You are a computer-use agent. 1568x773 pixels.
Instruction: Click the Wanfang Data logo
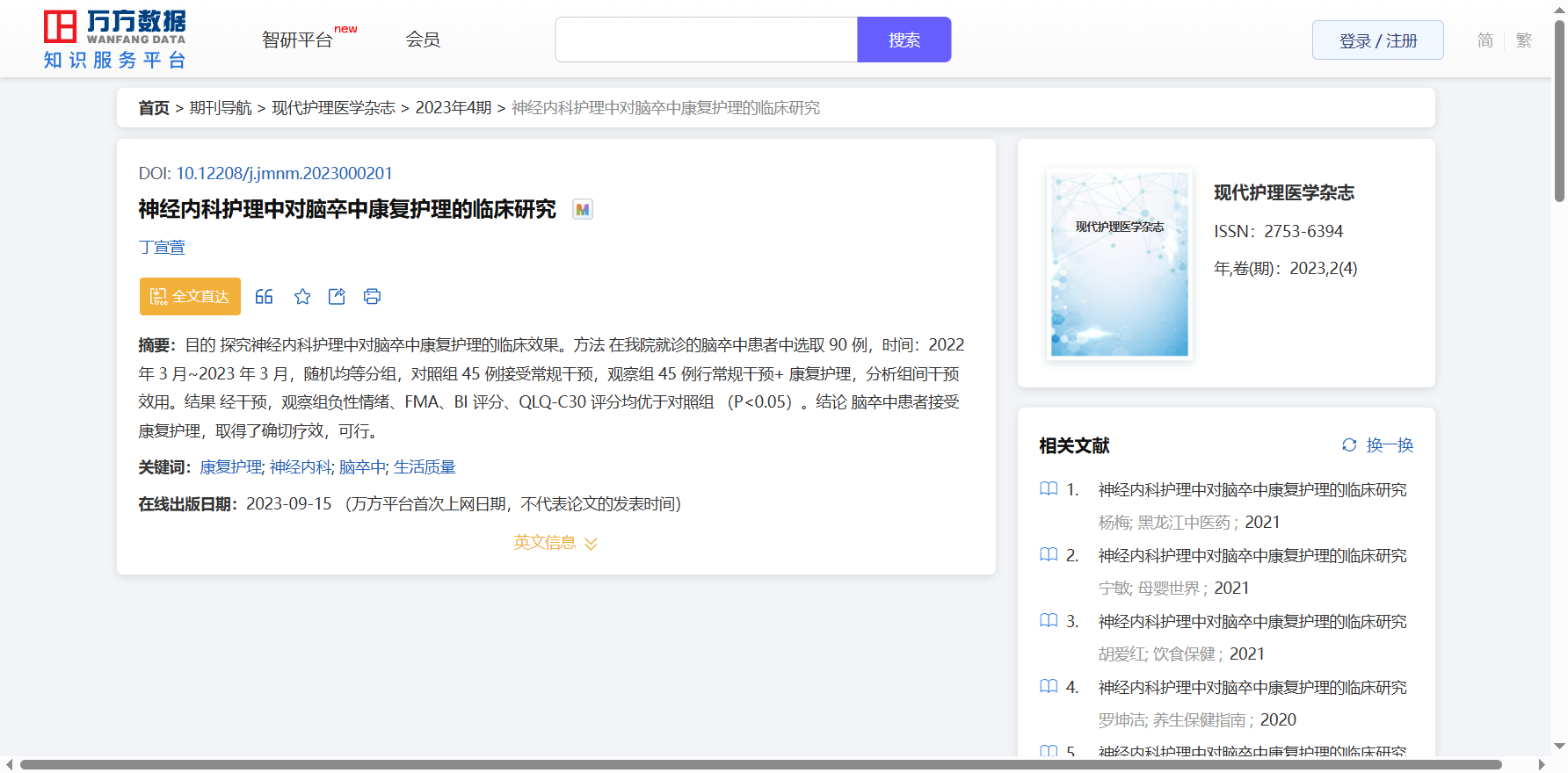(114, 40)
